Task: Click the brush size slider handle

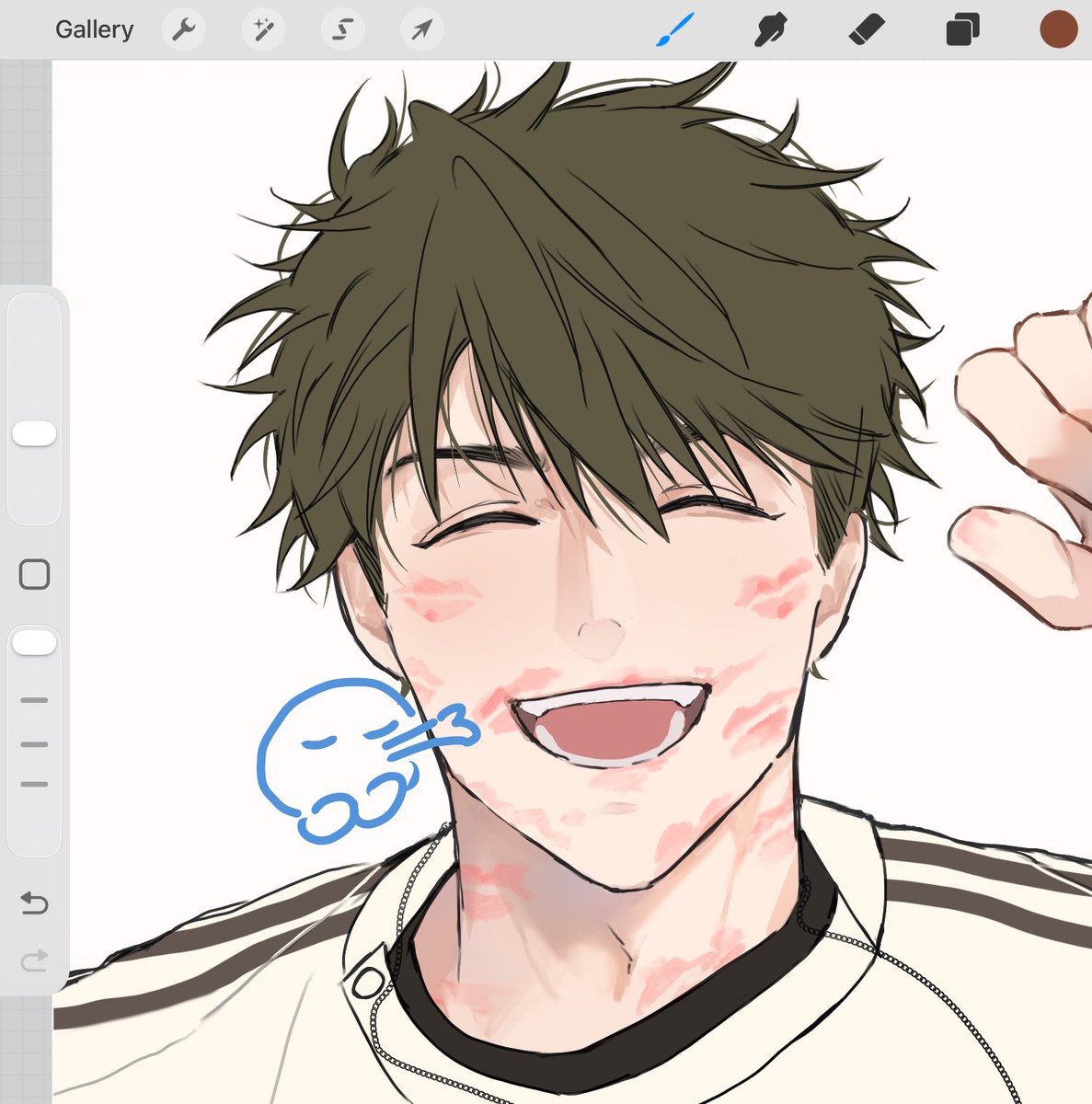Action: coord(34,434)
